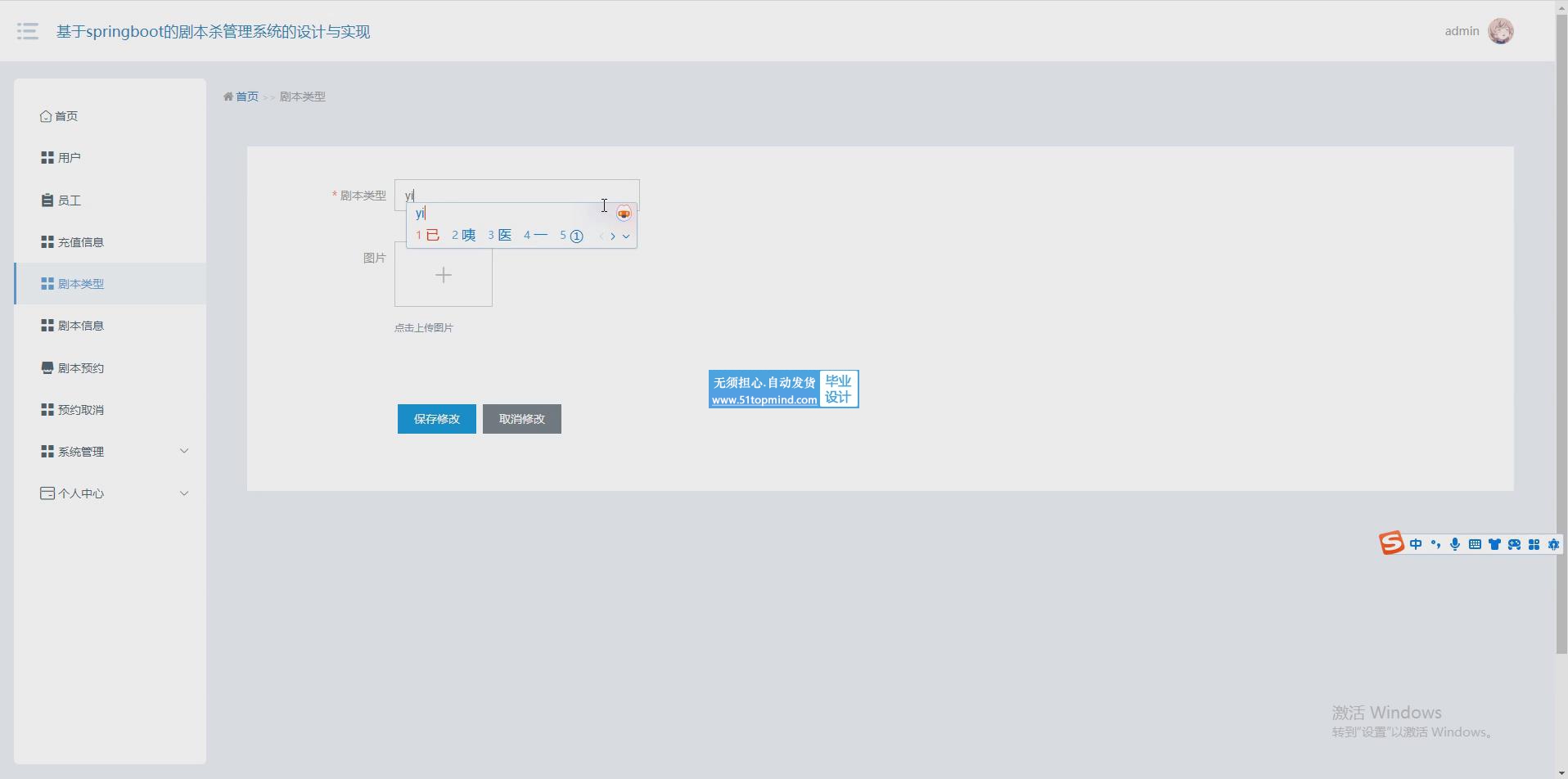Image resolution: width=1568 pixels, height=779 pixels.
Task: Open 剧本预约 in the sidebar
Action: 110,368
